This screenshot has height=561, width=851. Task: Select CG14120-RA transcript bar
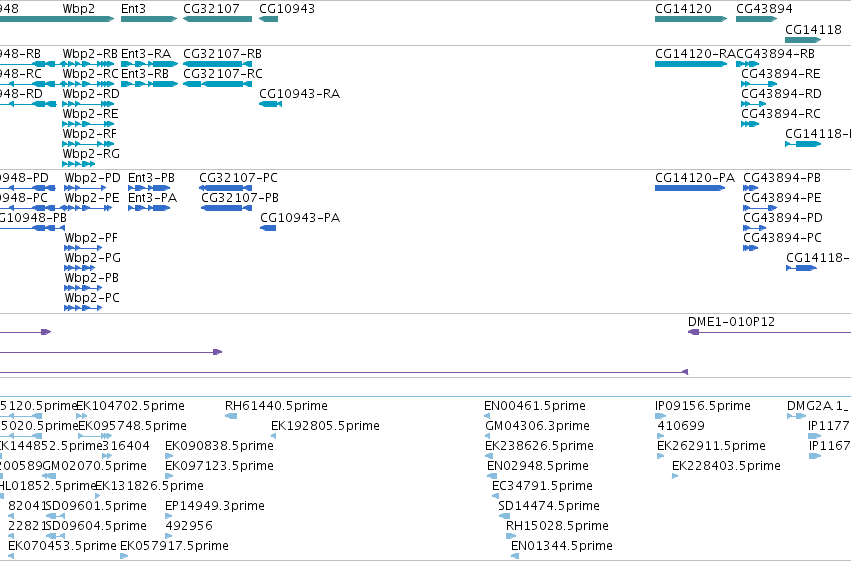(x=691, y=63)
